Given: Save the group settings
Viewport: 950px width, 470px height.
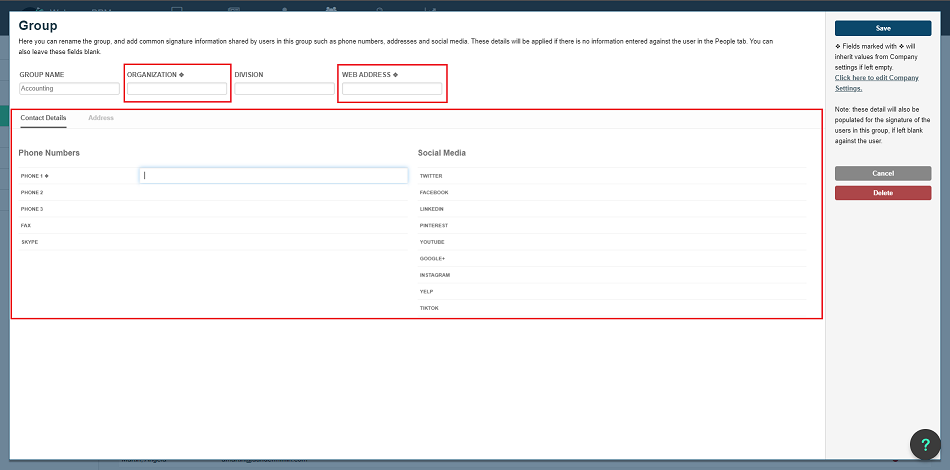Looking at the screenshot, I should pyautogui.click(x=882, y=28).
